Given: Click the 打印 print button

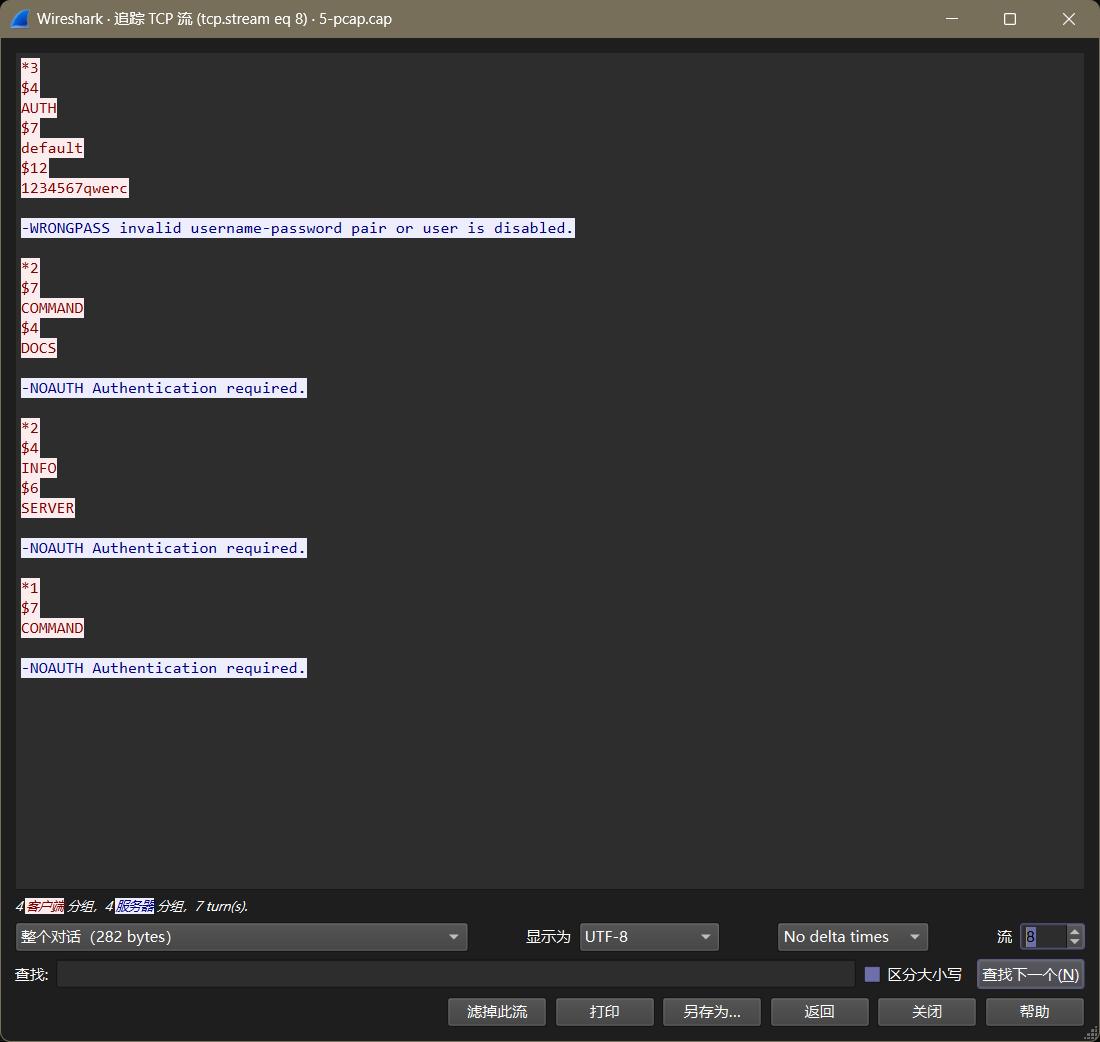Looking at the screenshot, I should [x=604, y=1012].
